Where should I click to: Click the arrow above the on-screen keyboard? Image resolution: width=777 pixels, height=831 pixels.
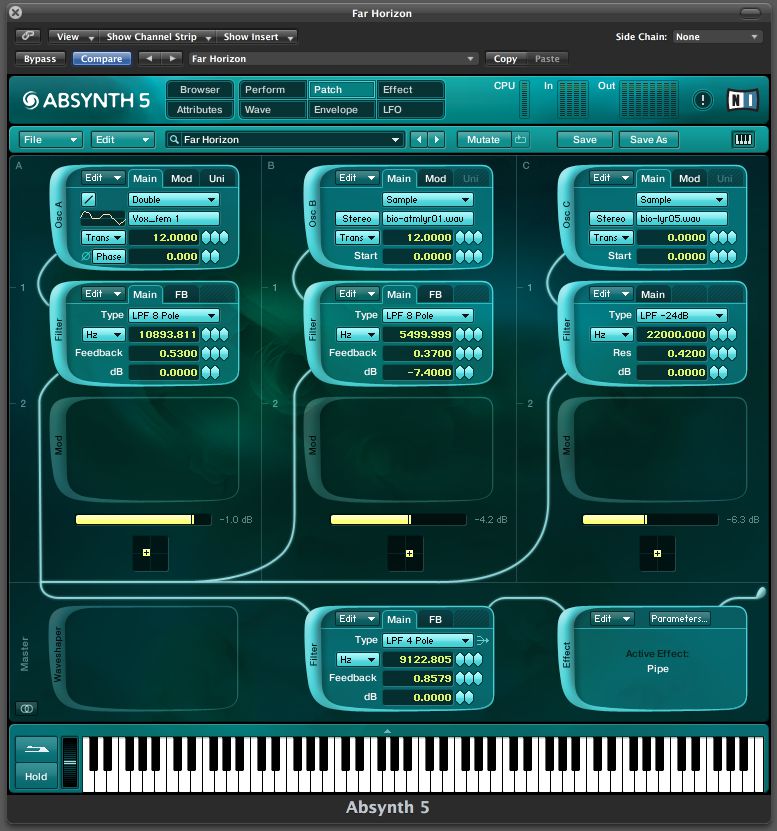(x=387, y=731)
